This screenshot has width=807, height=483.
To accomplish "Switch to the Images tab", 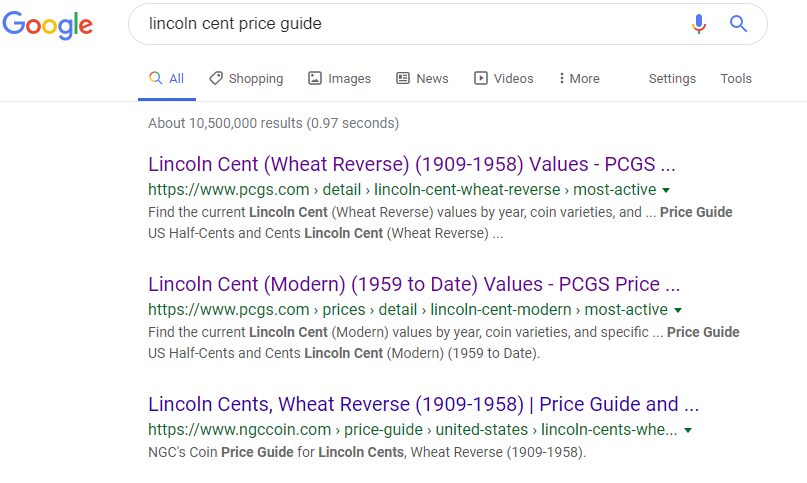I will tap(349, 78).
